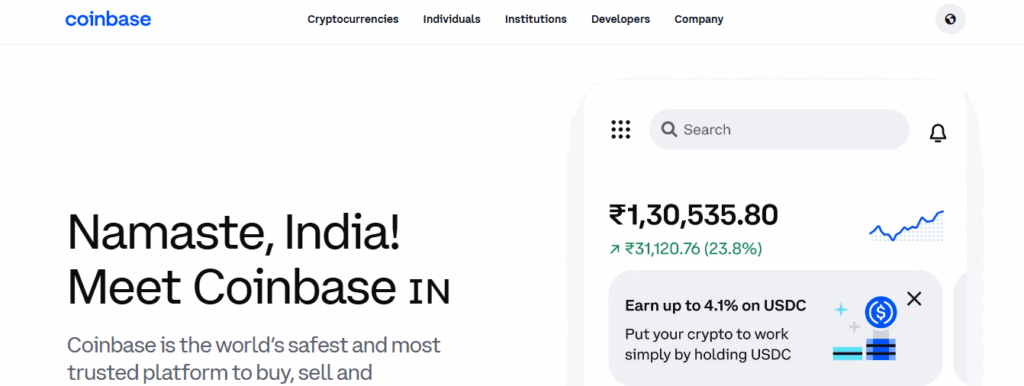Click into the Search field
Viewport: 1024px width, 386px height.
click(x=778, y=129)
